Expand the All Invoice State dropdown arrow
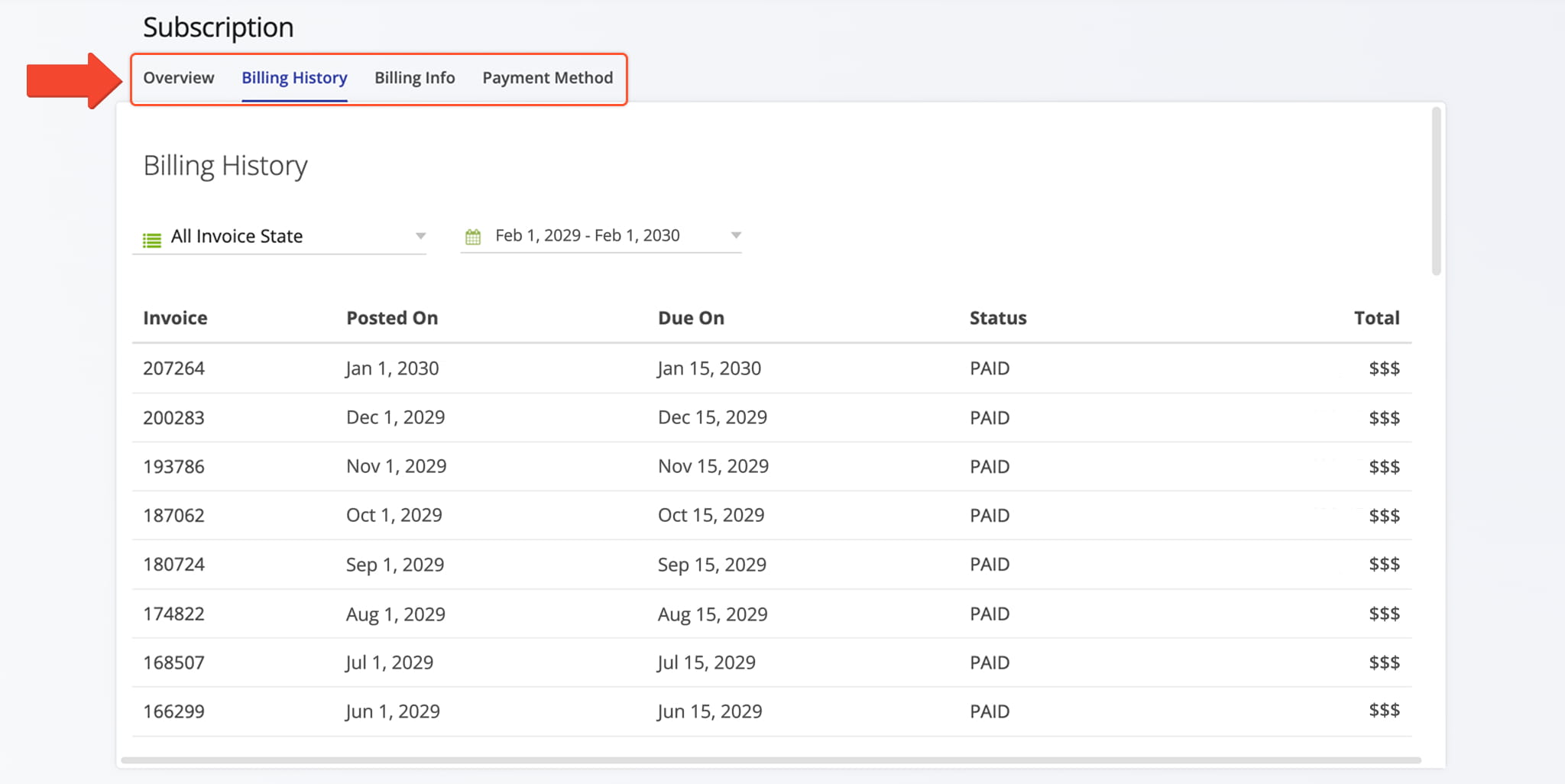Viewport: 1565px width, 784px height. pyautogui.click(x=420, y=236)
